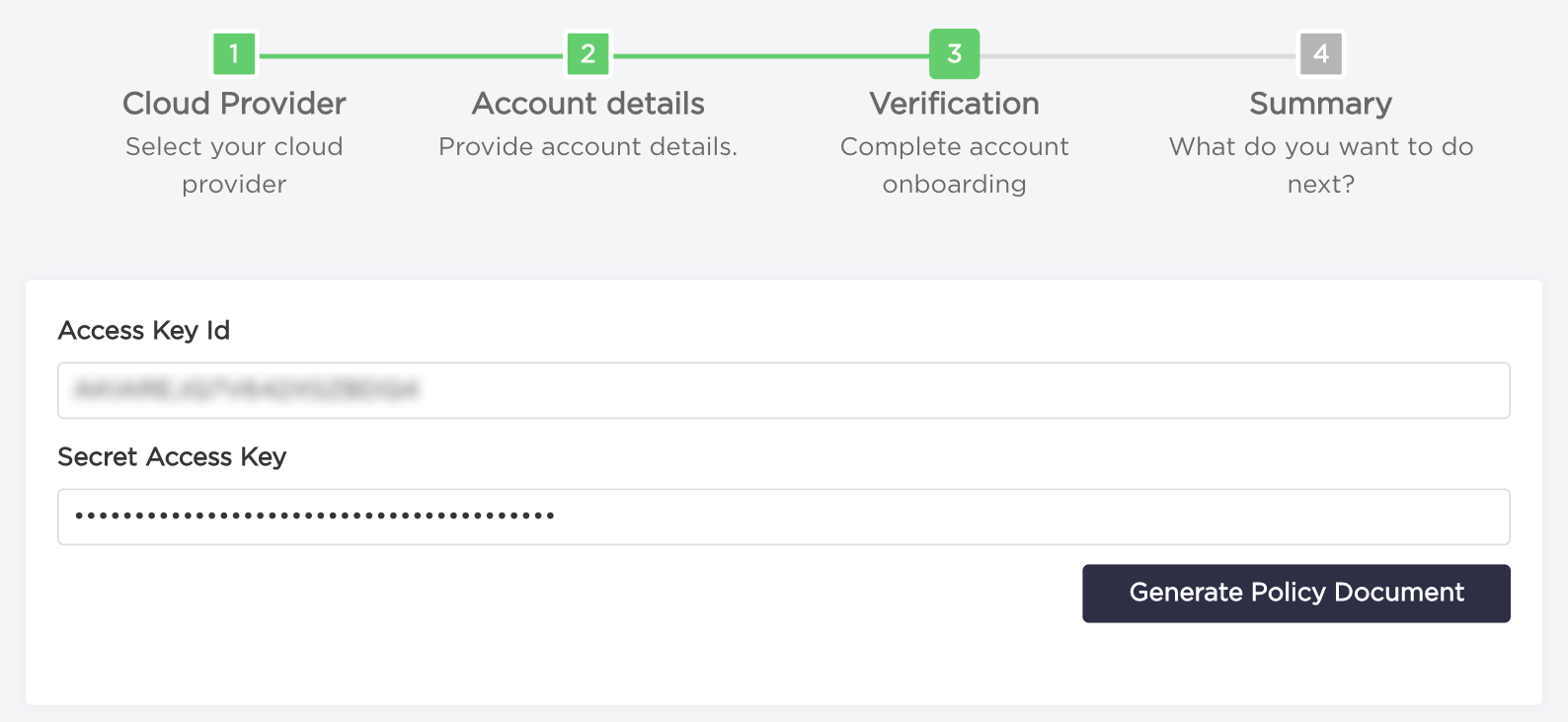Select the Summary step heading
Viewport: 1568px width, 722px height.
point(1320,103)
